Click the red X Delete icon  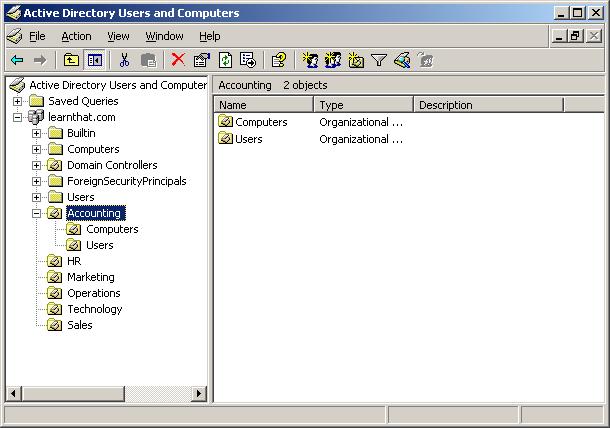click(178, 60)
